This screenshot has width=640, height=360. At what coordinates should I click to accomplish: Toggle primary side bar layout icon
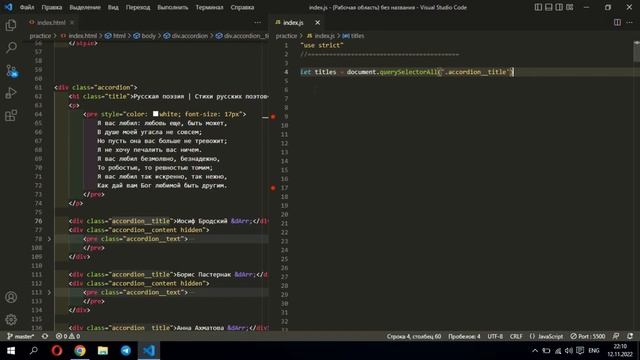point(538,7)
